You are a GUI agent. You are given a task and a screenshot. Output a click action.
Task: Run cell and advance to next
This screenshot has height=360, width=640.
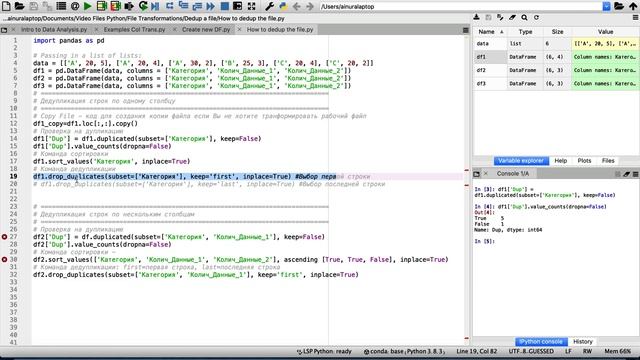pyautogui.click(x=116, y=6)
